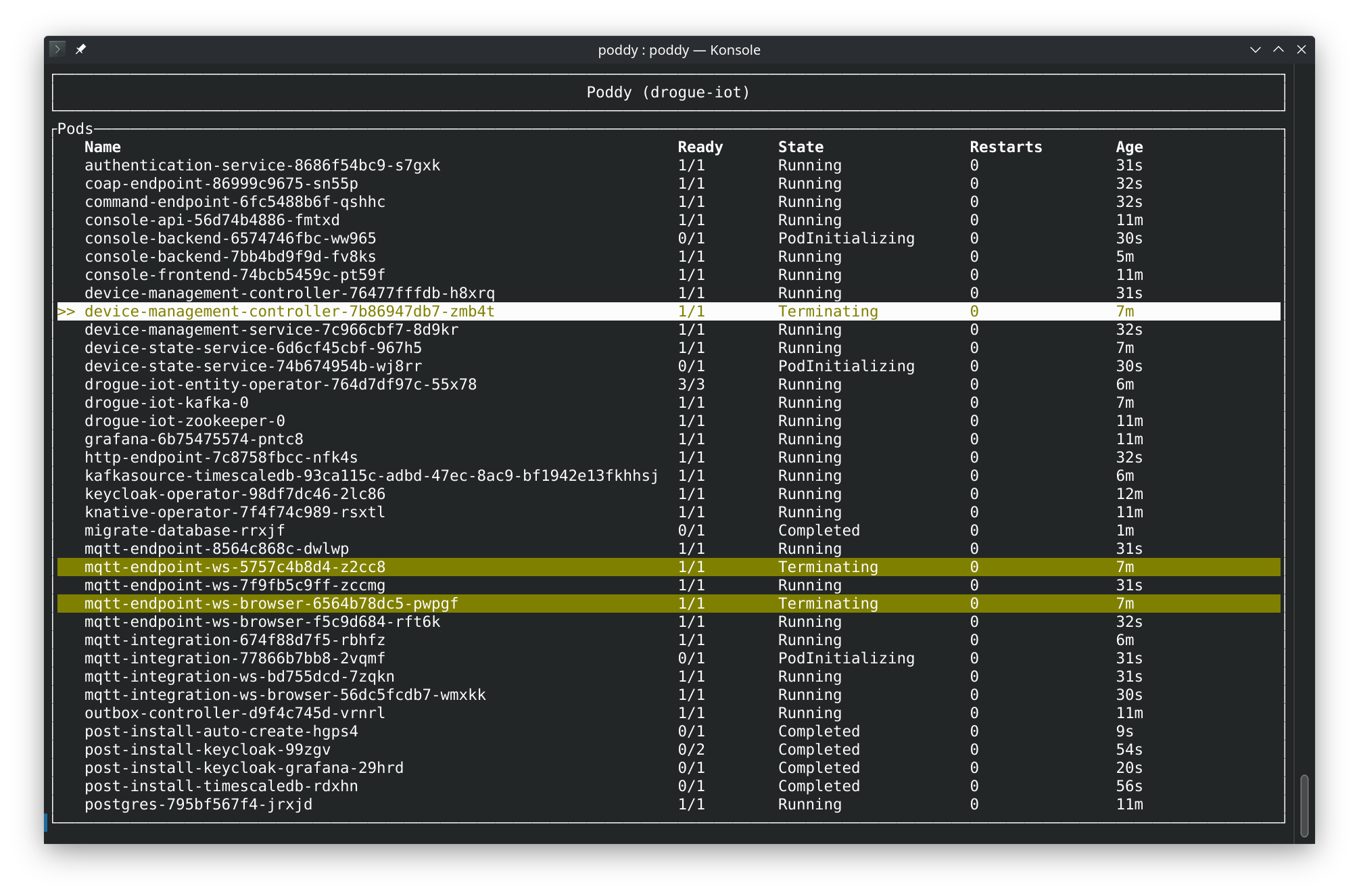
Task: Click the Pods panel label
Action: [75, 128]
